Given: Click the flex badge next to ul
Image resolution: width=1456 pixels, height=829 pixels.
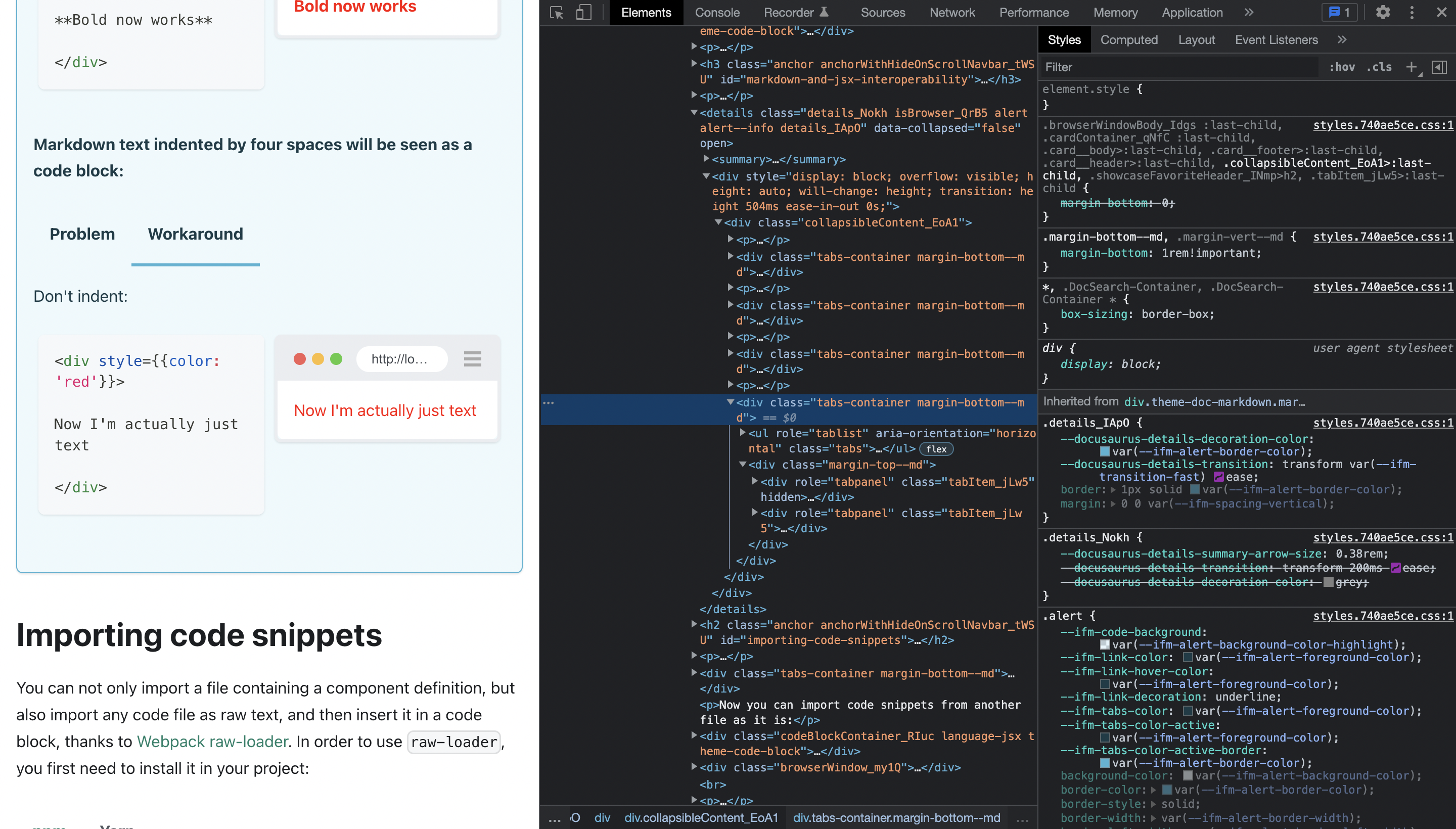Looking at the screenshot, I should 936,449.
